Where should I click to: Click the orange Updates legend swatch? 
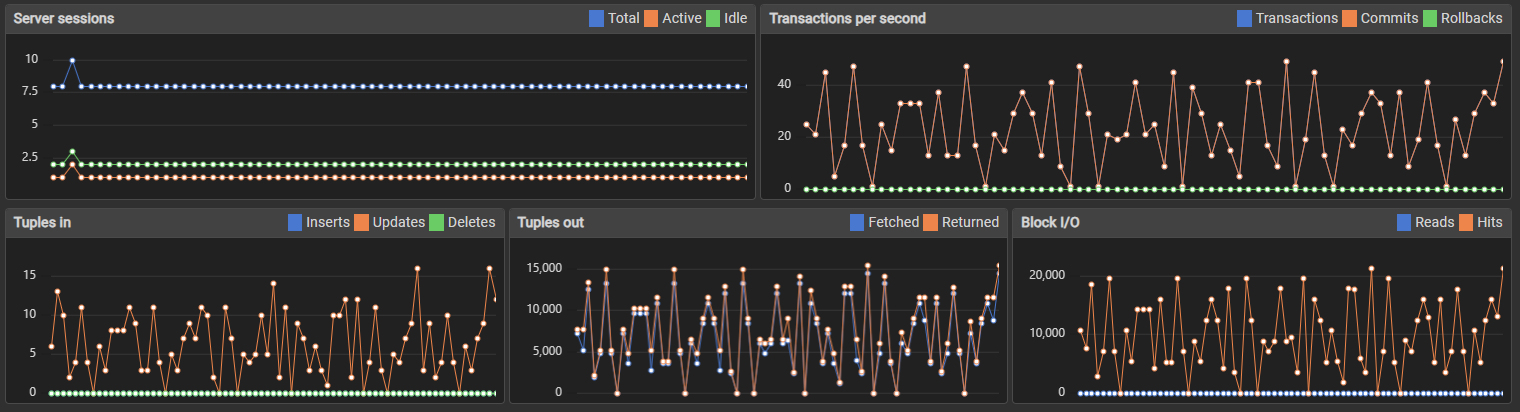click(361, 222)
